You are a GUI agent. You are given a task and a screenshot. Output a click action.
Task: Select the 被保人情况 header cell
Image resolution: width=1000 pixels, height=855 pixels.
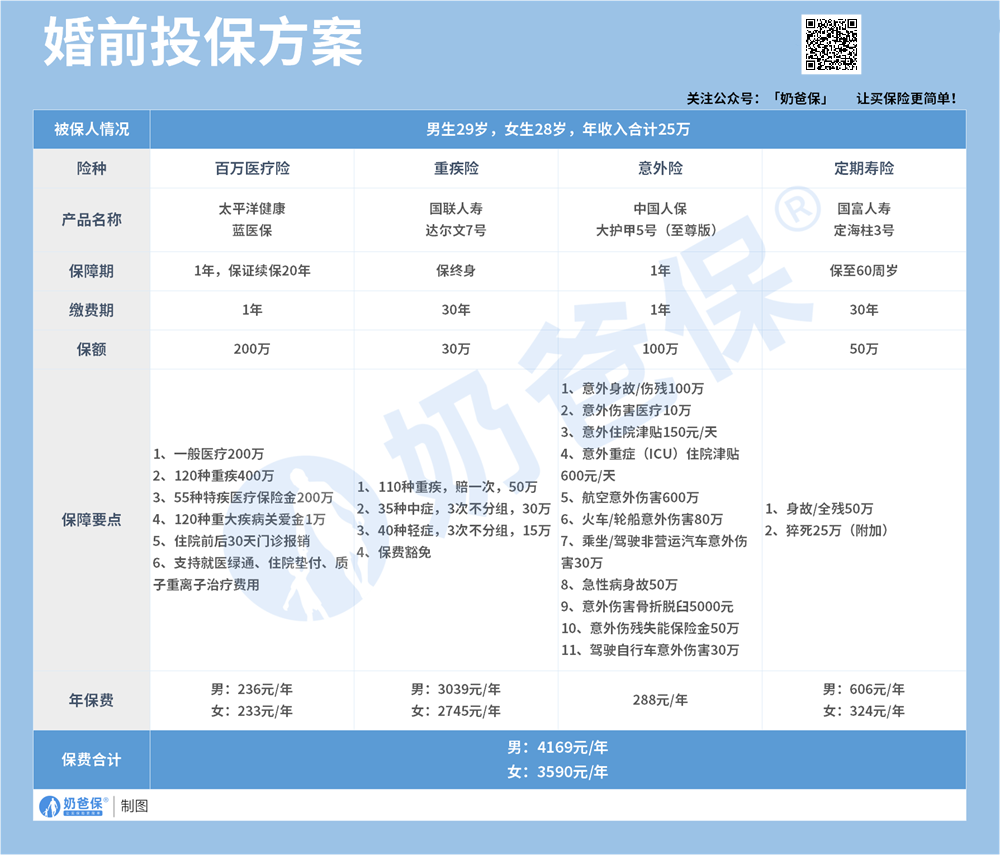(x=92, y=129)
